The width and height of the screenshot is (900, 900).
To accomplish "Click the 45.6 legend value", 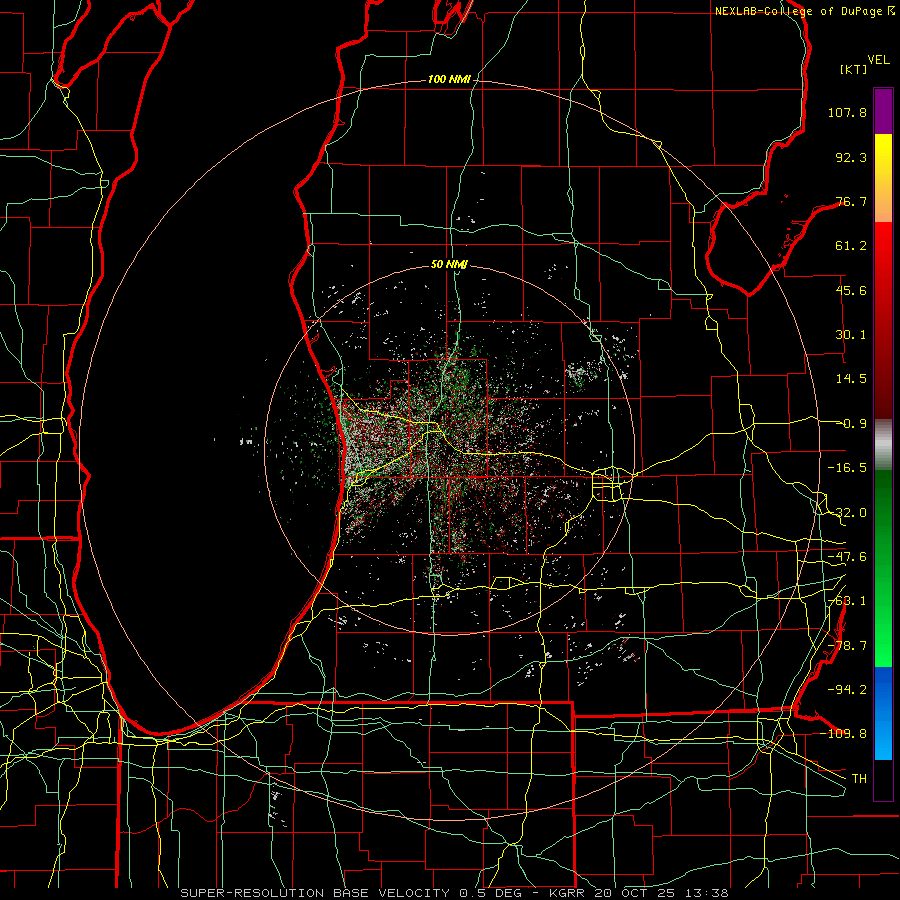I will tap(851, 290).
